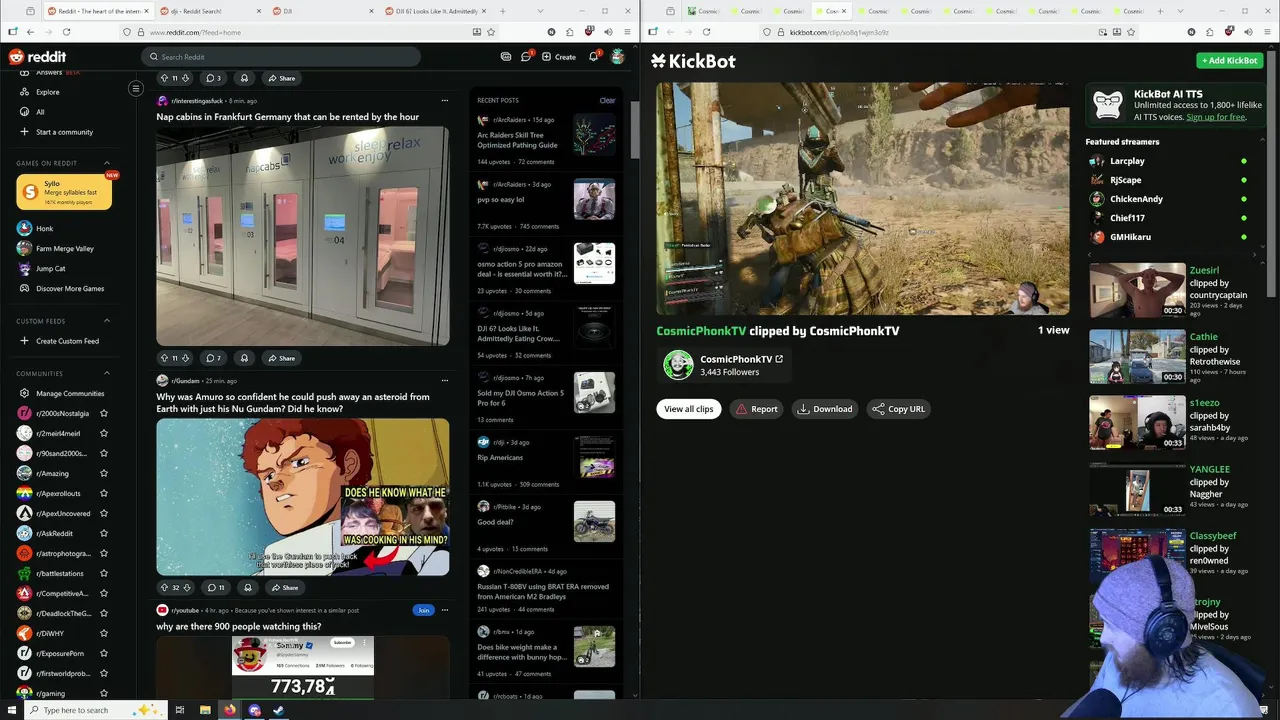The height and width of the screenshot is (720, 1280).
Task: Open more options for r/Gundam post
Action: click(x=444, y=380)
